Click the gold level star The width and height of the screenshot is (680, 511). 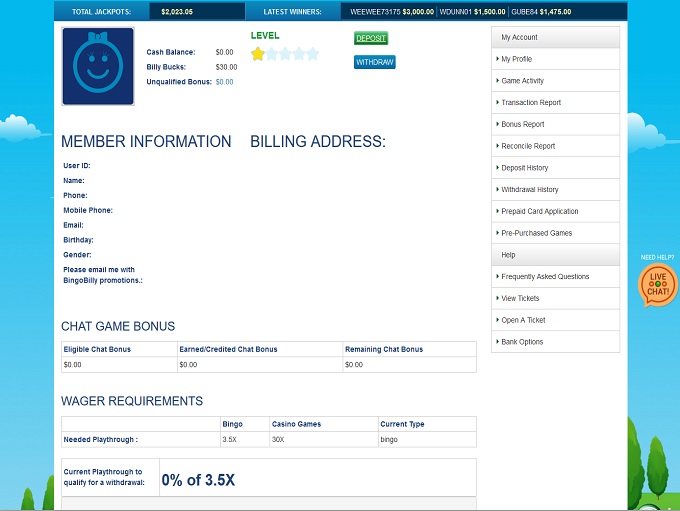(x=258, y=54)
